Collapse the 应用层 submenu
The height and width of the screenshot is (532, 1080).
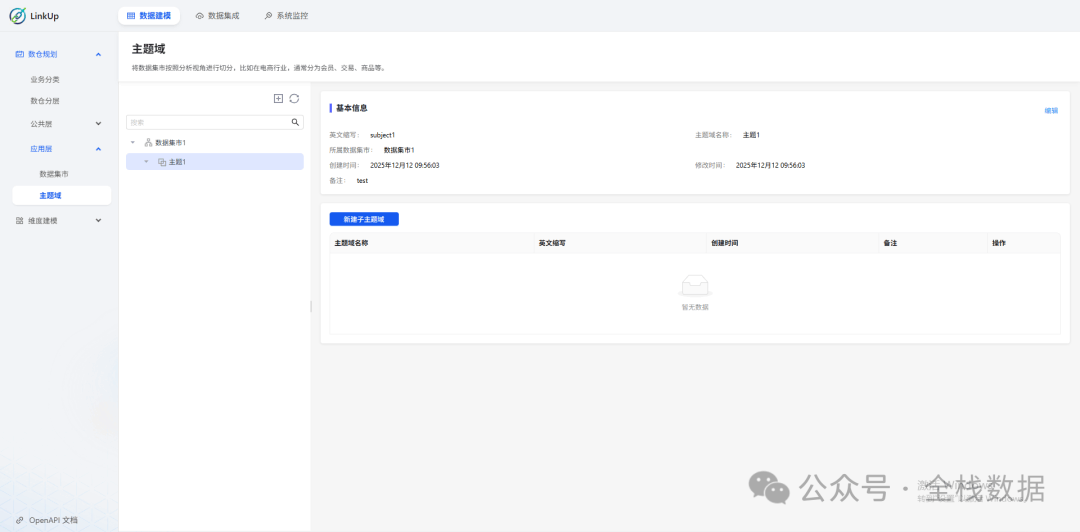click(98, 149)
